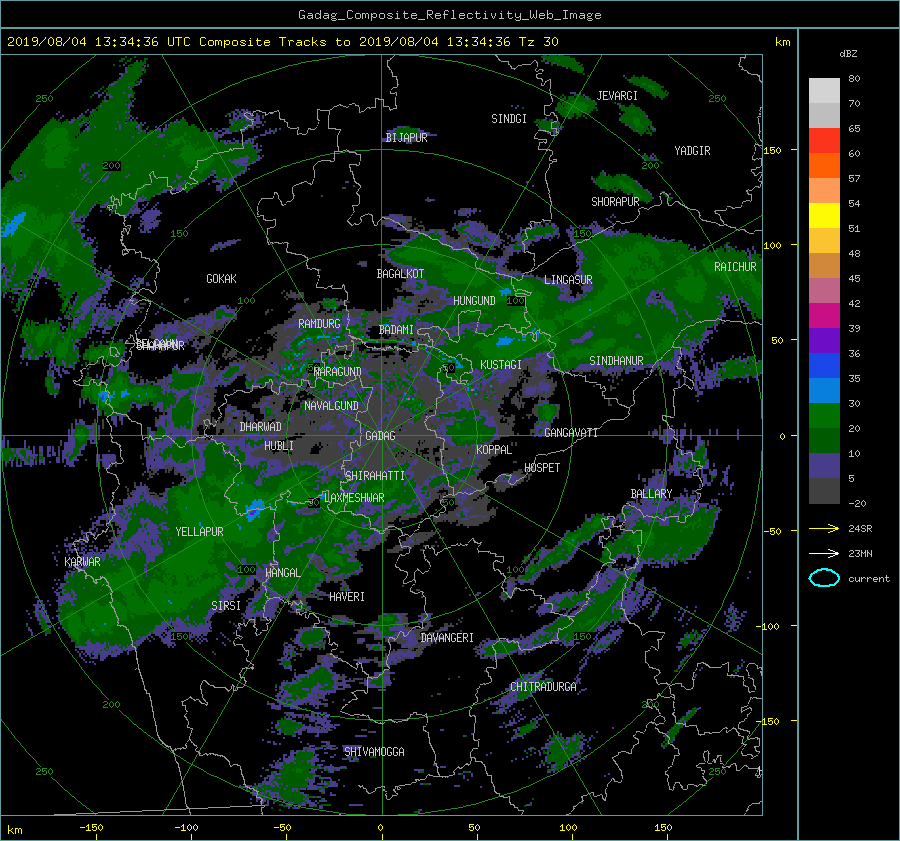Click the yellow 51 dBZ color swatch

(824, 216)
